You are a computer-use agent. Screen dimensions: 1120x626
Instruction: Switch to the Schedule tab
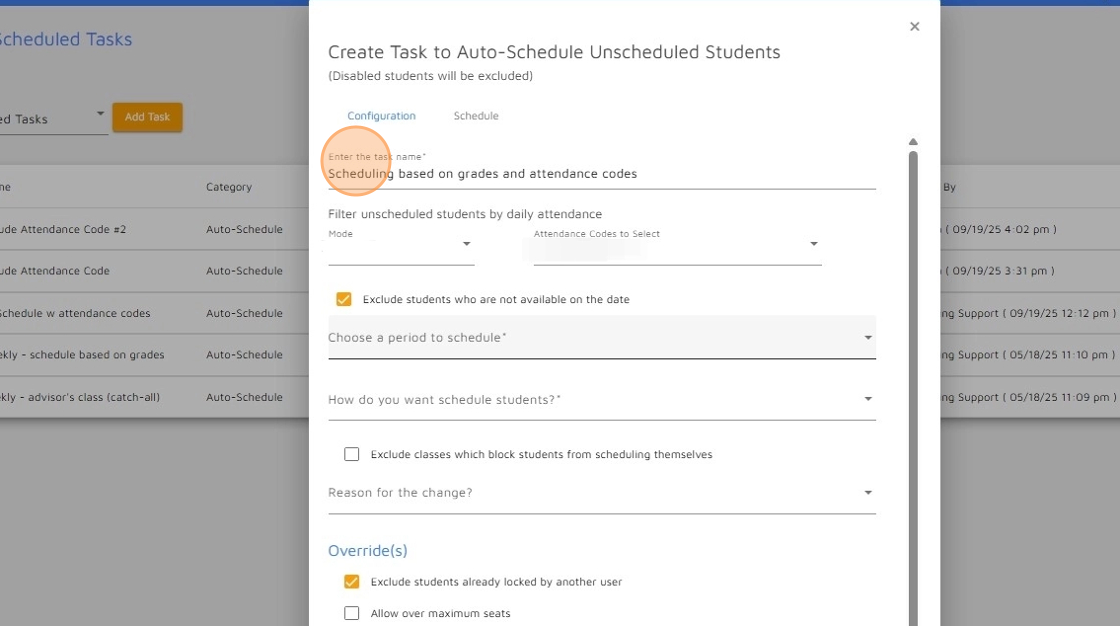click(476, 116)
